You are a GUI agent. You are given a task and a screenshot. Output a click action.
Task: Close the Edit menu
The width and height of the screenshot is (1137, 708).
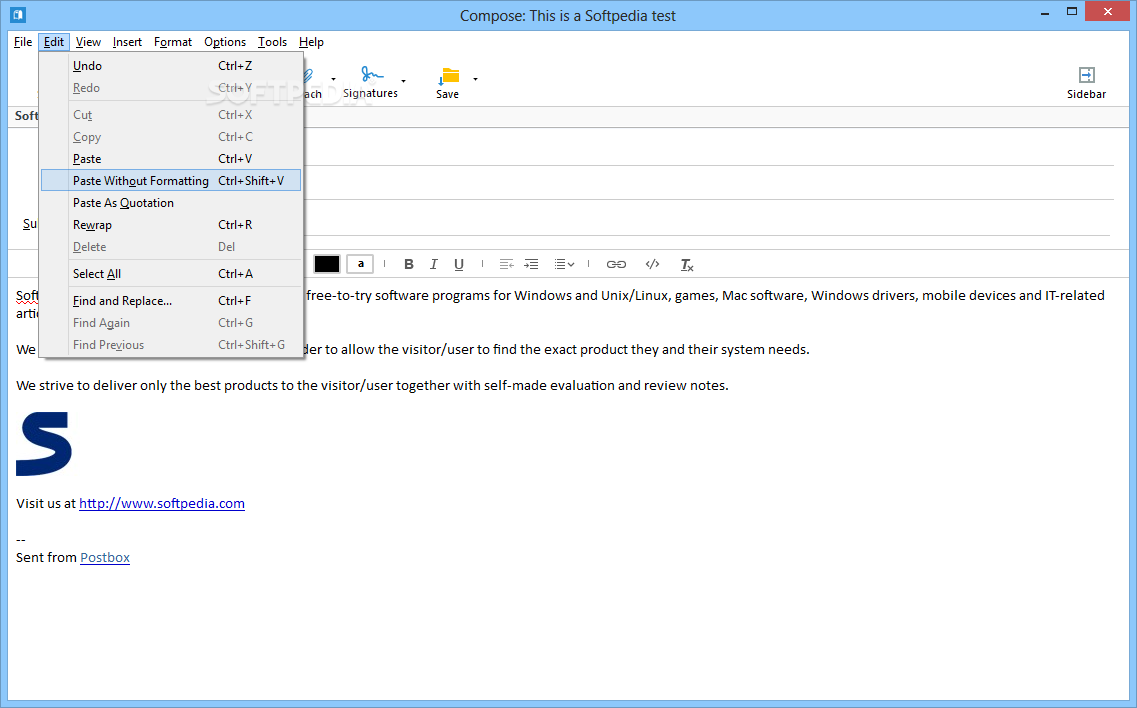54,42
